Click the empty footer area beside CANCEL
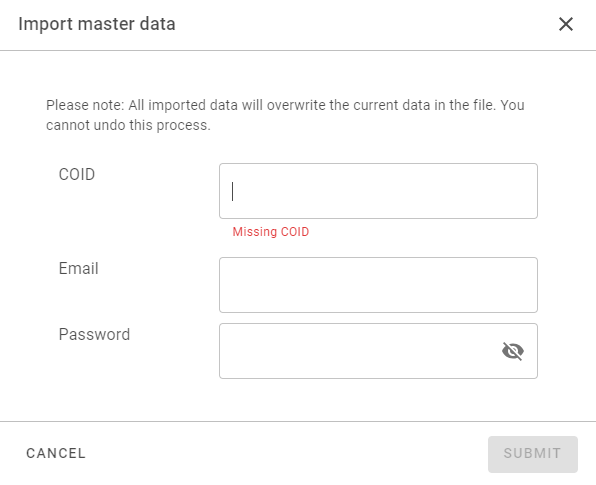The width and height of the screenshot is (596, 485). pyautogui.click(x=285, y=453)
